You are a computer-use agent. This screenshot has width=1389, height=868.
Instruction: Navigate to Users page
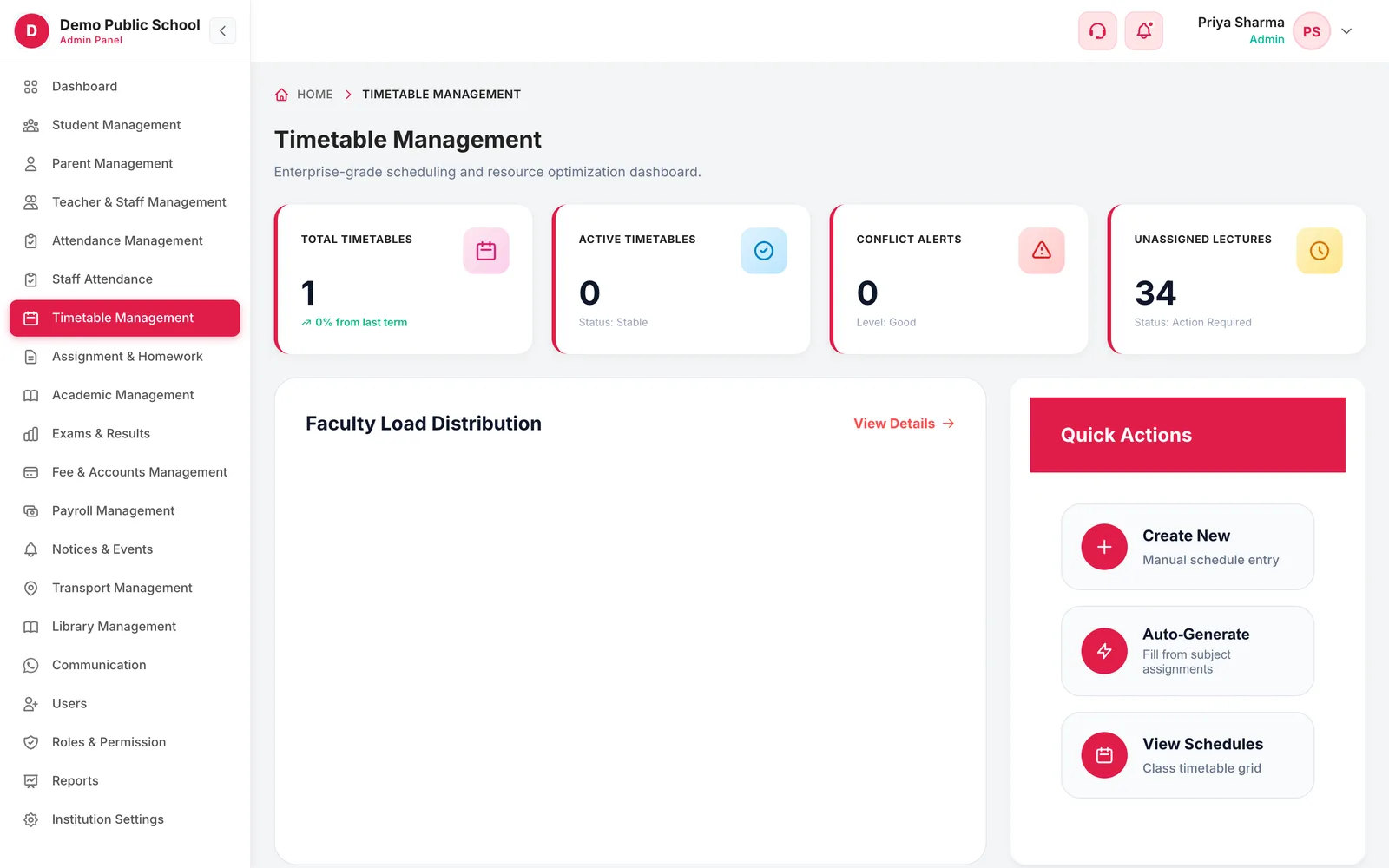pyautogui.click(x=125, y=704)
